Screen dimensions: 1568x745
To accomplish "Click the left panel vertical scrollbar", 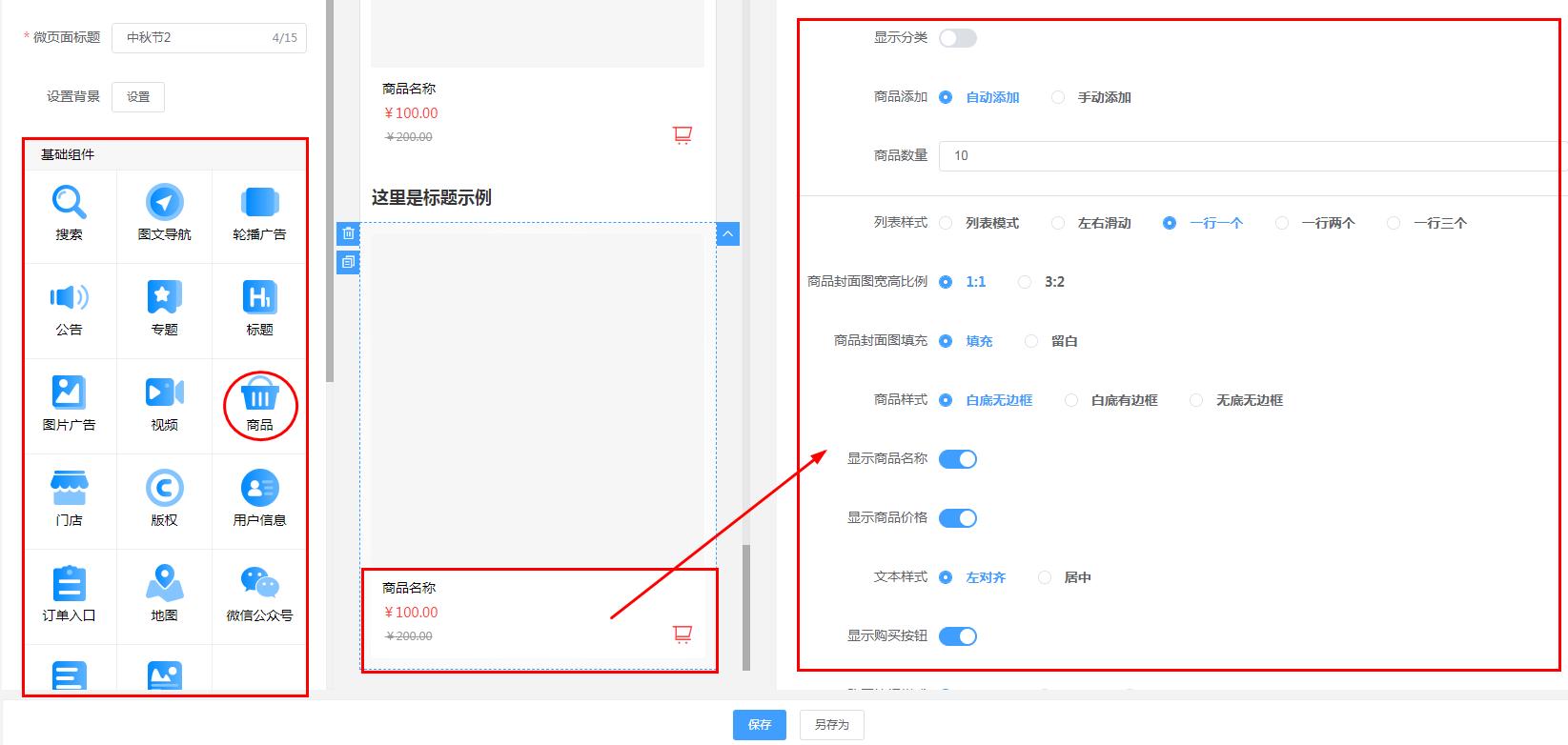I will [330, 191].
